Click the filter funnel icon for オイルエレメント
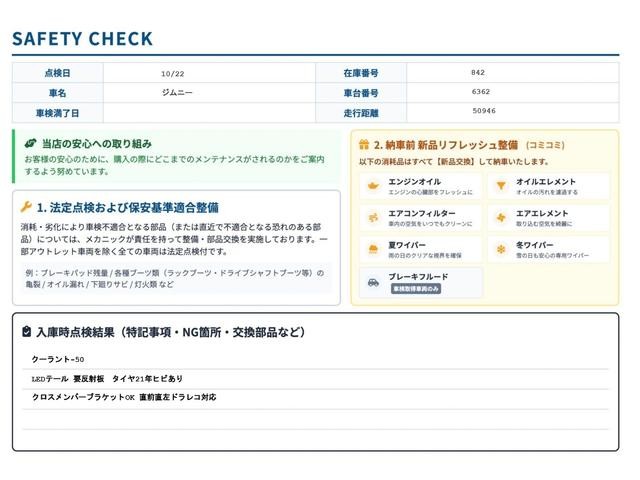The height and width of the screenshot is (480, 640). 501,186
